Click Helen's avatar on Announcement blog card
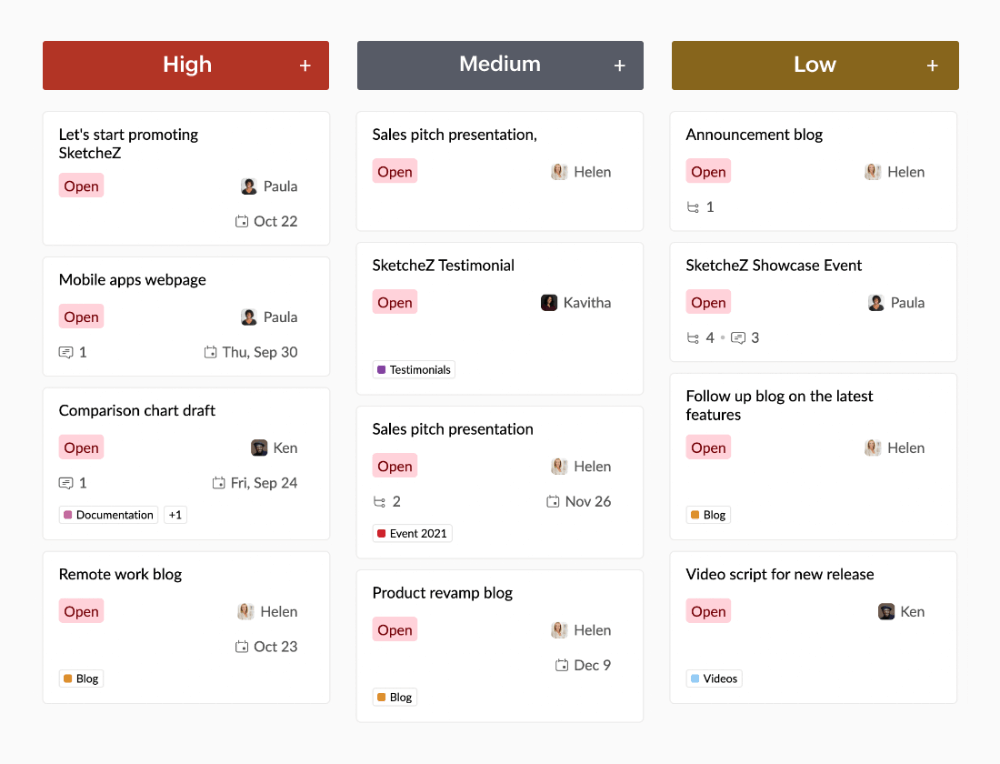The width and height of the screenshot is (1000, 764). pyautogui.click(x=871, y=171)
